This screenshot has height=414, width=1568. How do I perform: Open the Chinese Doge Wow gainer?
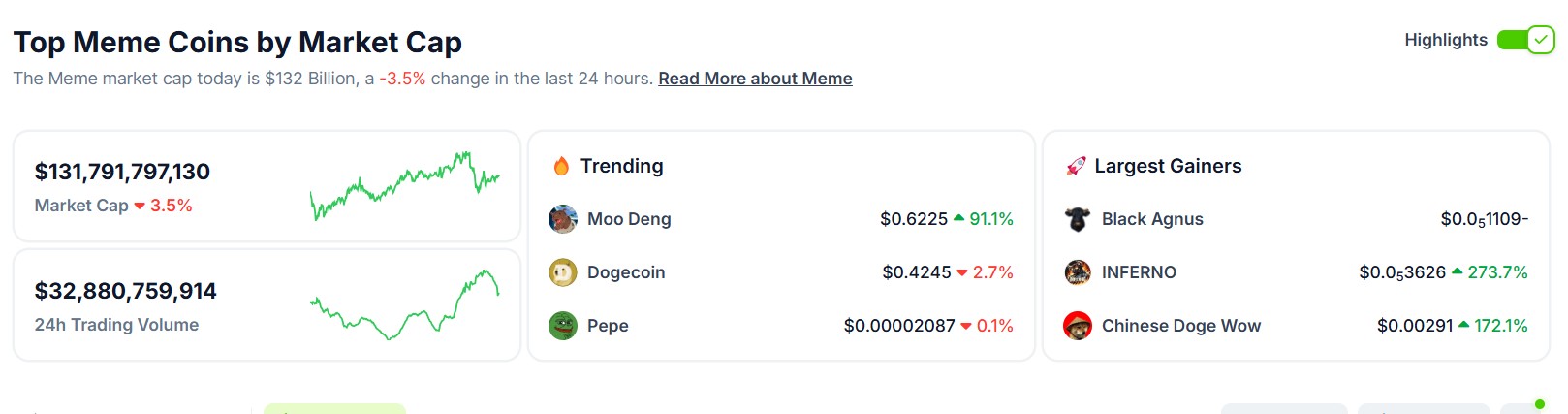tap(1181, 326)
